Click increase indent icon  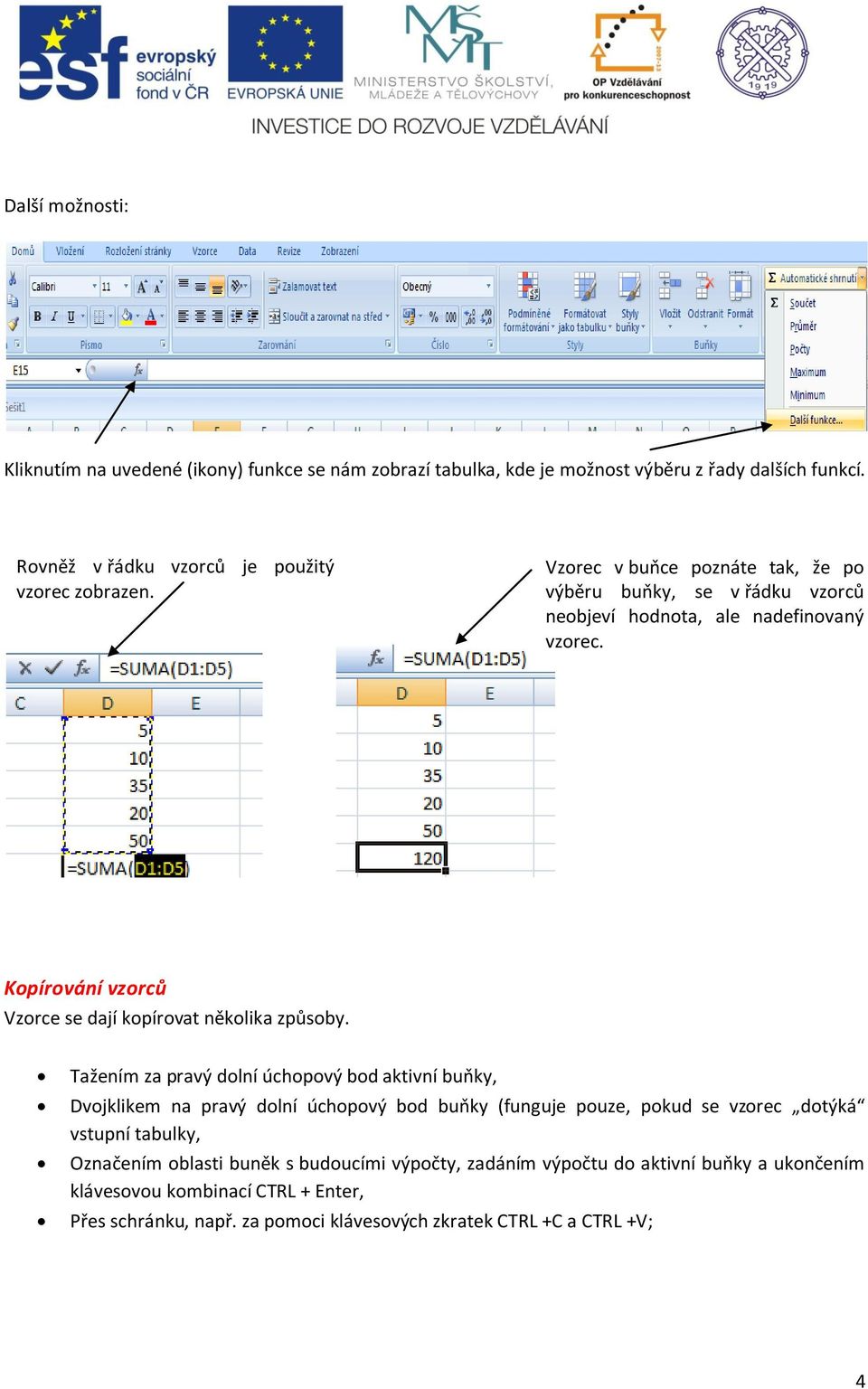click(252, 317)
